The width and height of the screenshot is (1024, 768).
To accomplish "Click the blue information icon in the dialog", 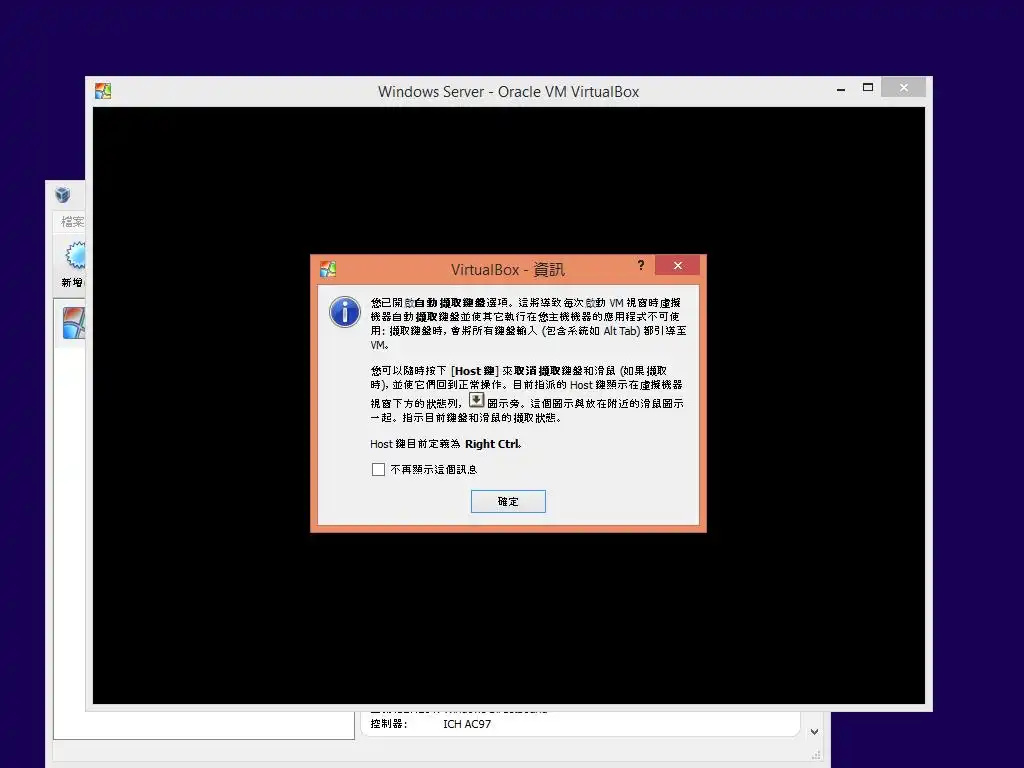I will point(345,312).
